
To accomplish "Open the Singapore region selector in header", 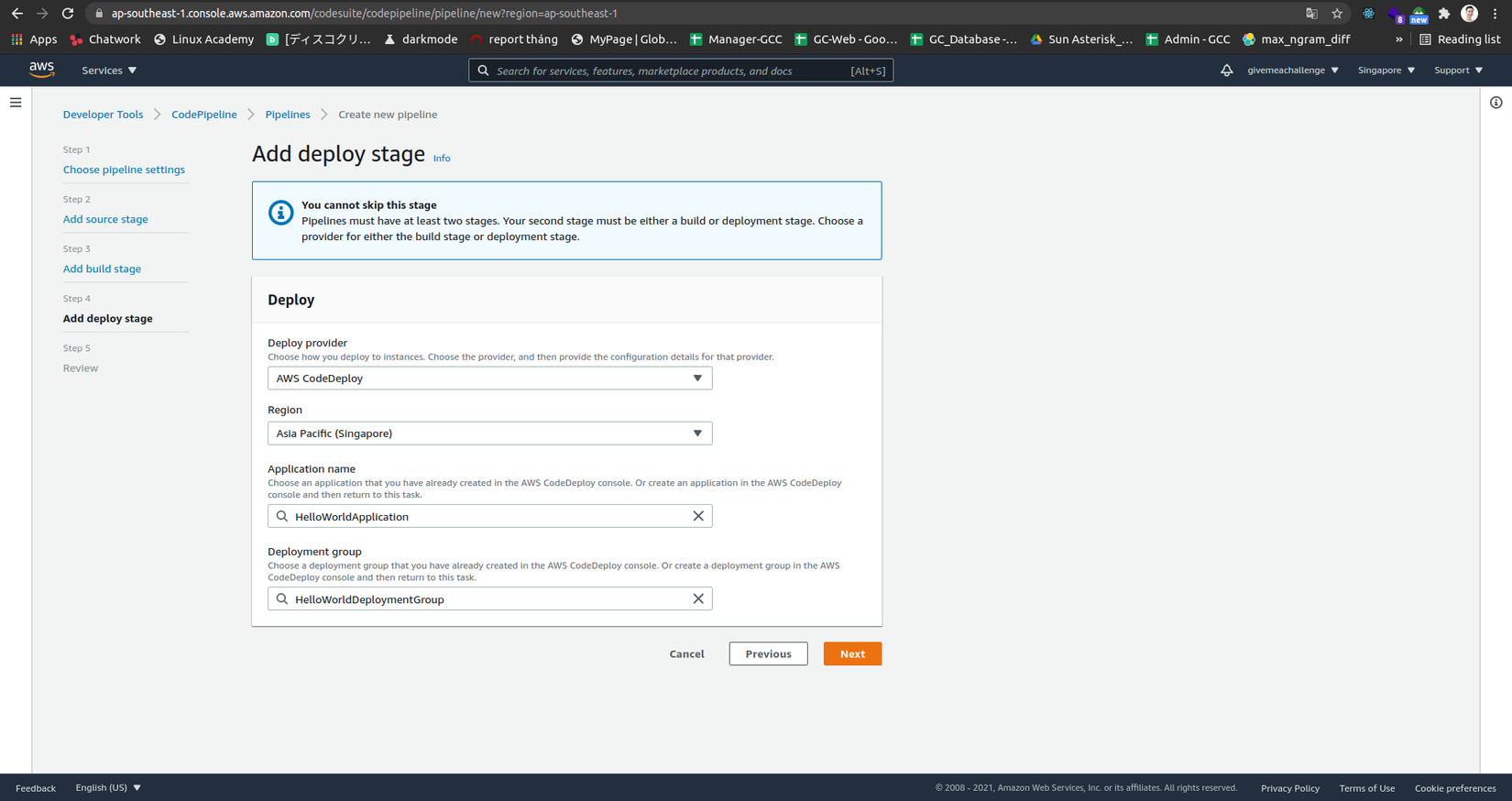I will coord(1386,71).
